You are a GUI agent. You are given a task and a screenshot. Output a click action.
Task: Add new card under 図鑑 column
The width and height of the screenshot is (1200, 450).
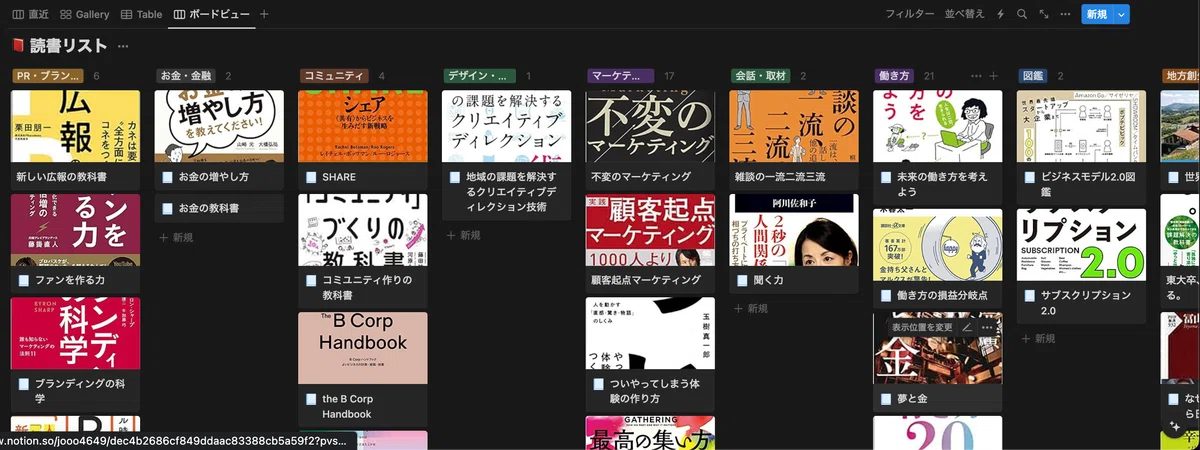point(1041,338)
